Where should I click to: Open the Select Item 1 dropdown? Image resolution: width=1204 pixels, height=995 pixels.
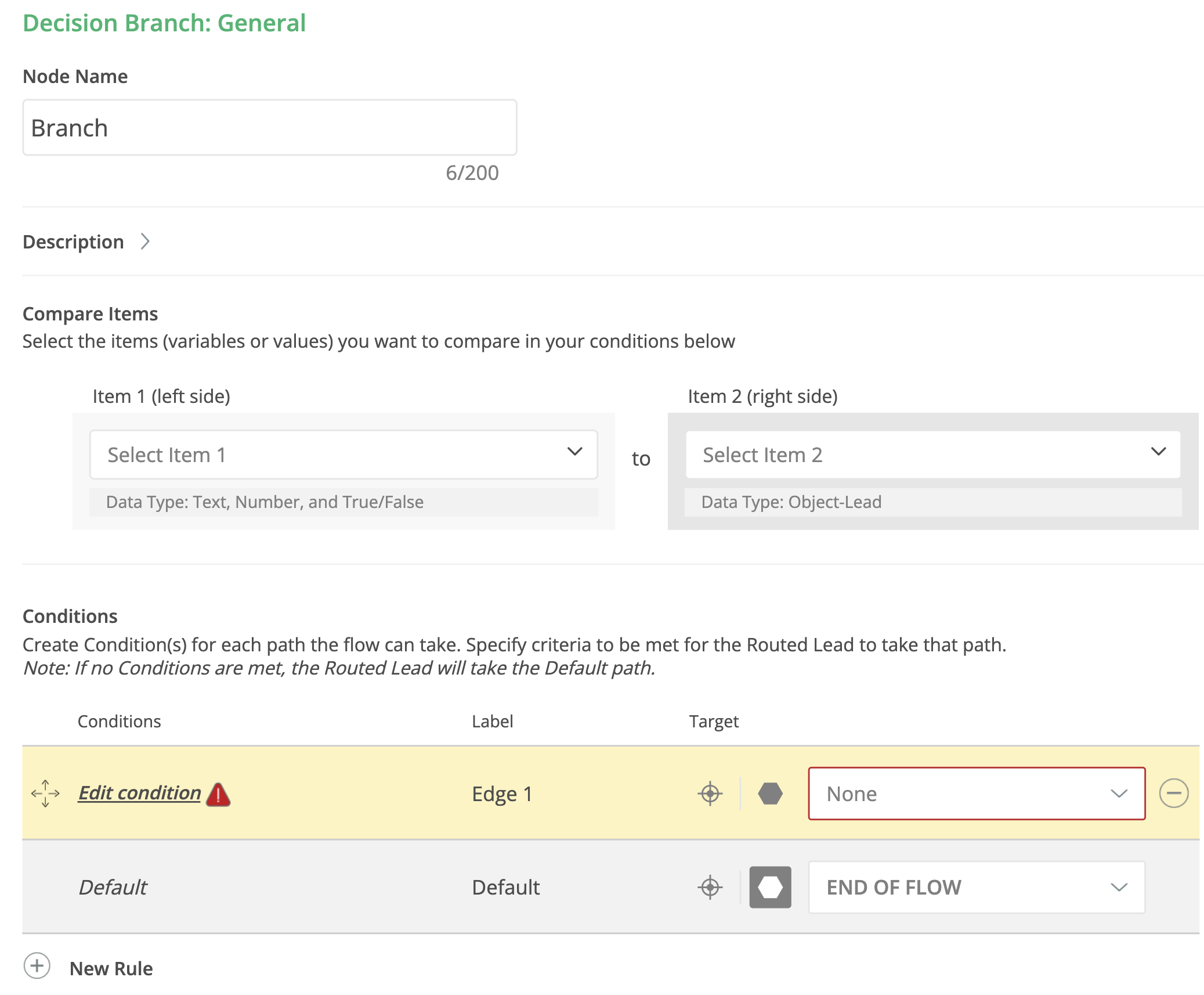click(343, 455)
